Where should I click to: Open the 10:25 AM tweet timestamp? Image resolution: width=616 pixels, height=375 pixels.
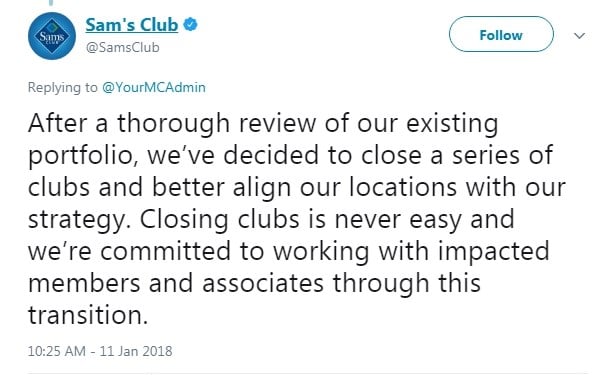(57, 351)
